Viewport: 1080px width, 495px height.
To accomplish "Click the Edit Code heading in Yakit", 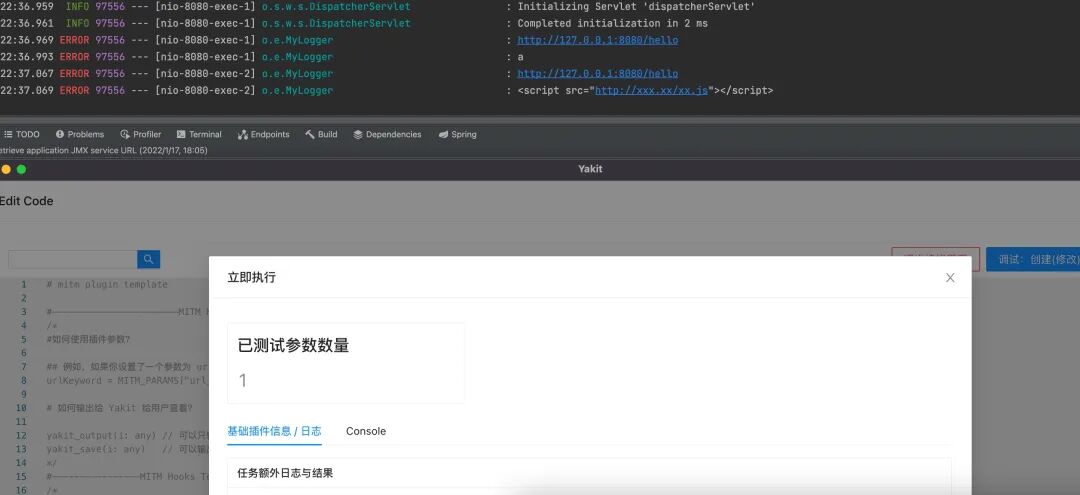I will 26,201.
